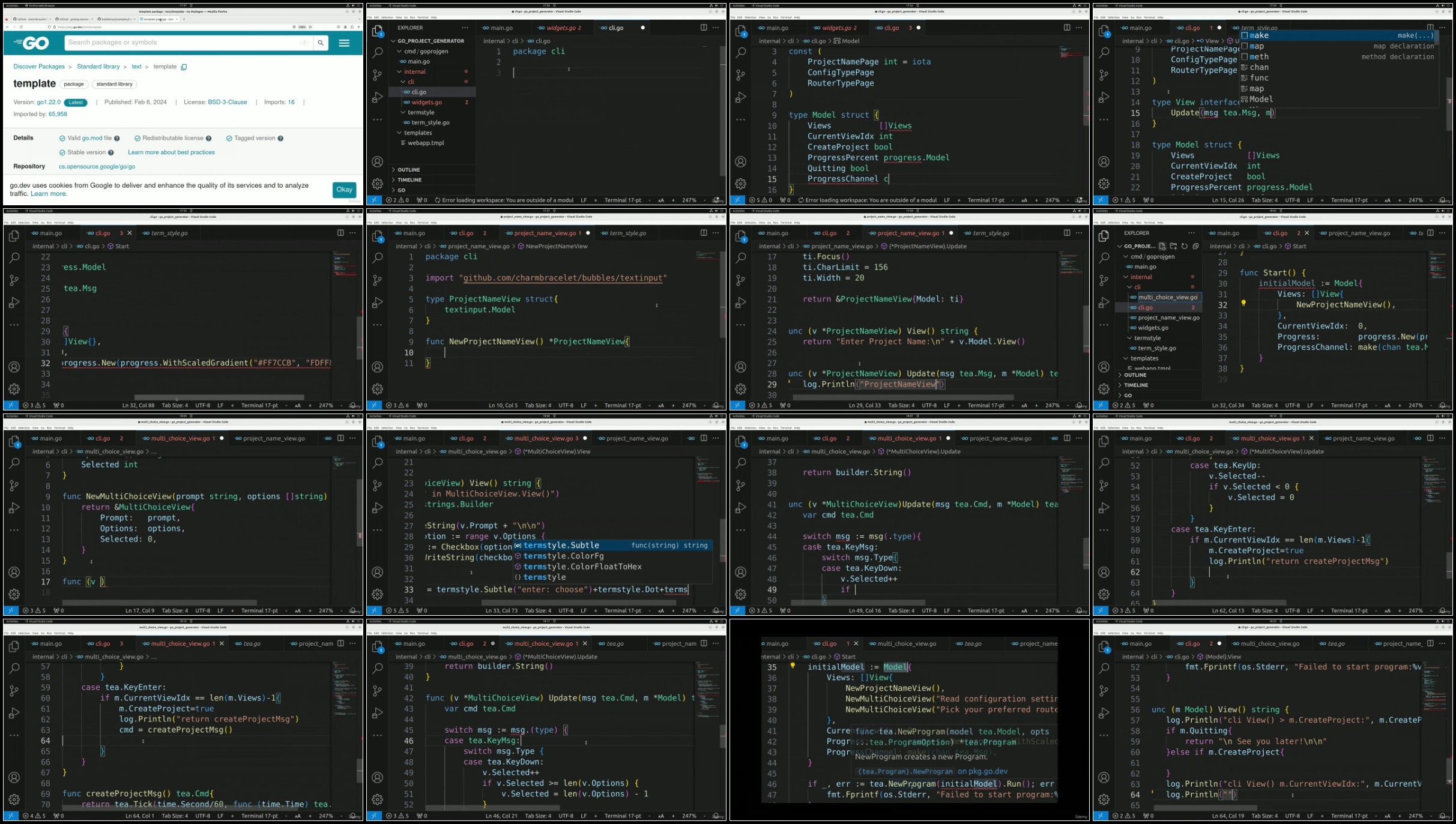Click the lightbulb on line 35 beside initialModel
Screen dimensions: 1456x824
click(x=793, y=666)
